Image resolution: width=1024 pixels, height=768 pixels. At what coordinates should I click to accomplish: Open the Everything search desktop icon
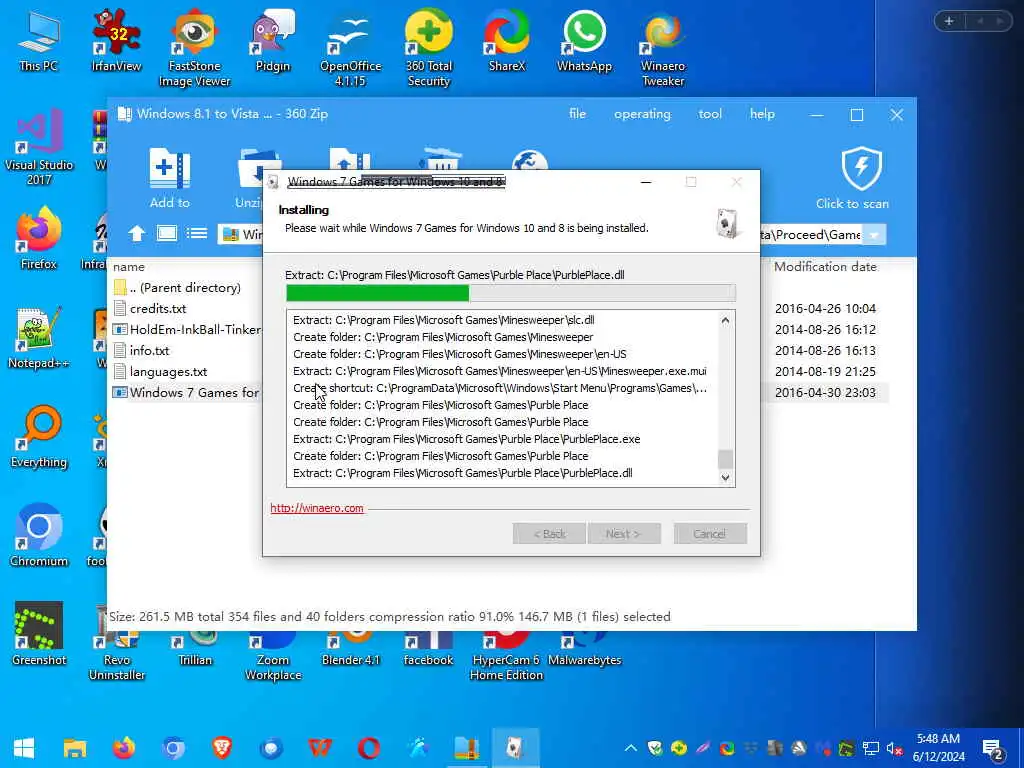[39, 437]
